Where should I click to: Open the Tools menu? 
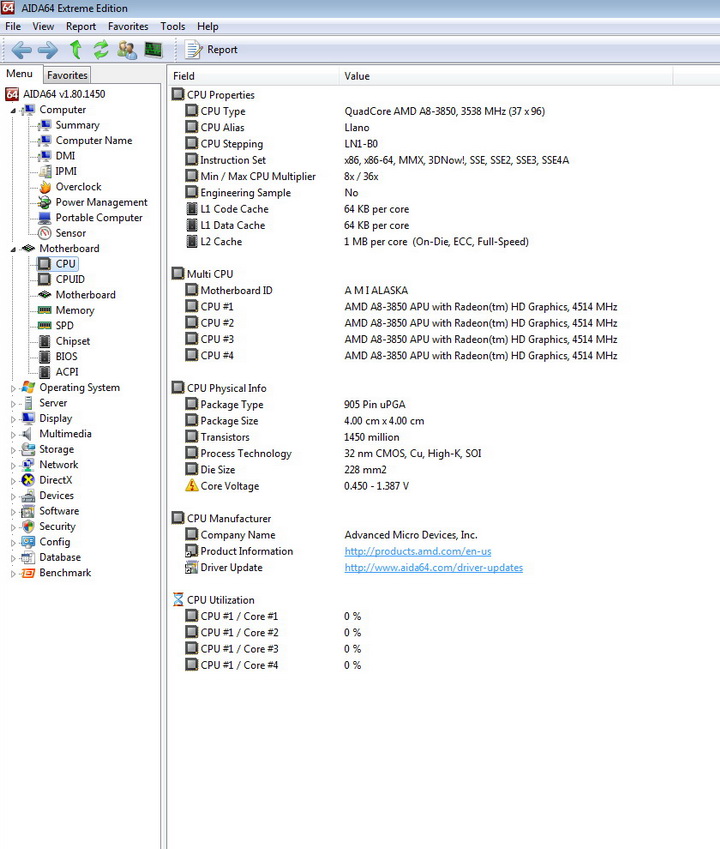coord(173,26)
